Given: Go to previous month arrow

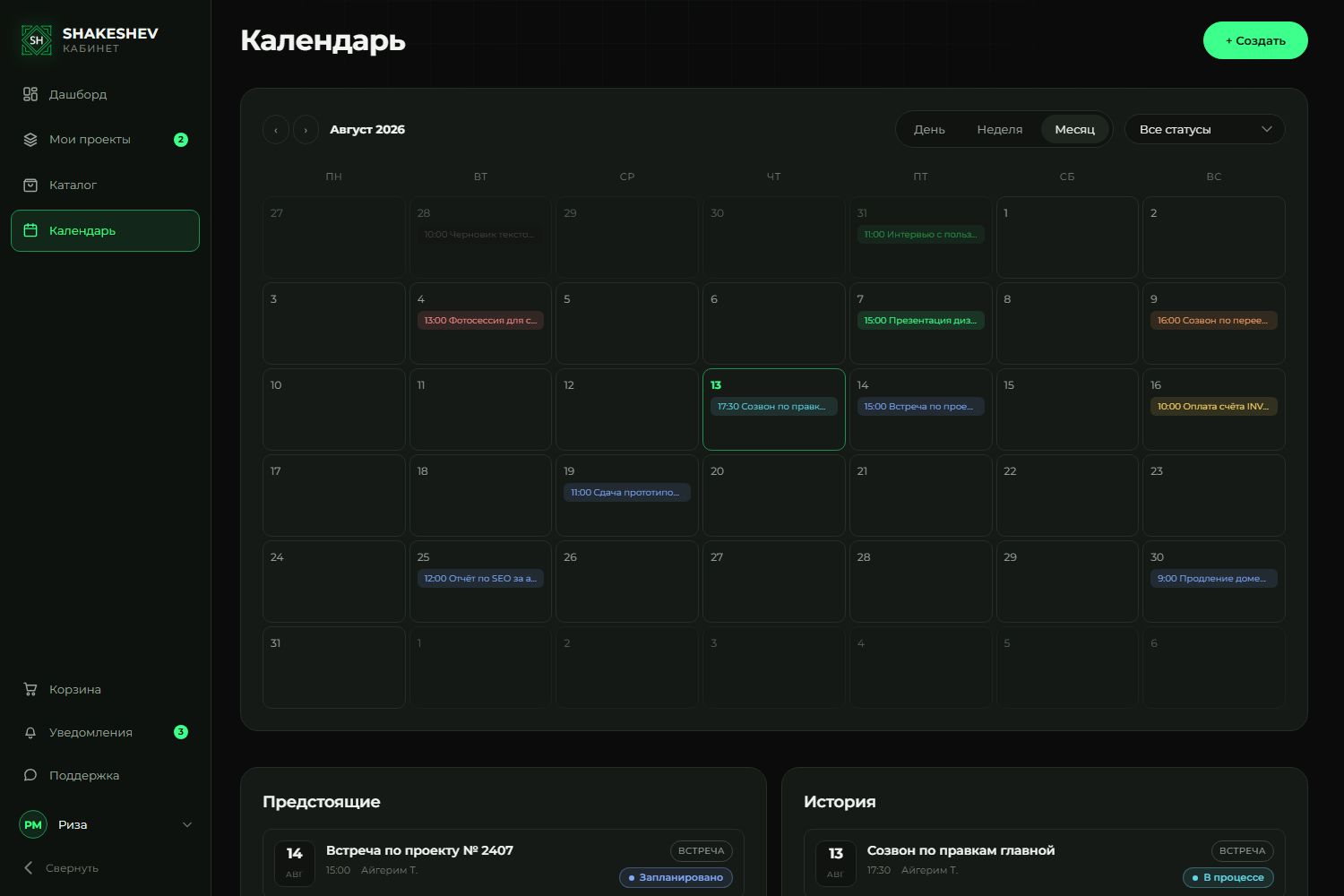Looking at the screenshot, I should (x=276, y=130).
